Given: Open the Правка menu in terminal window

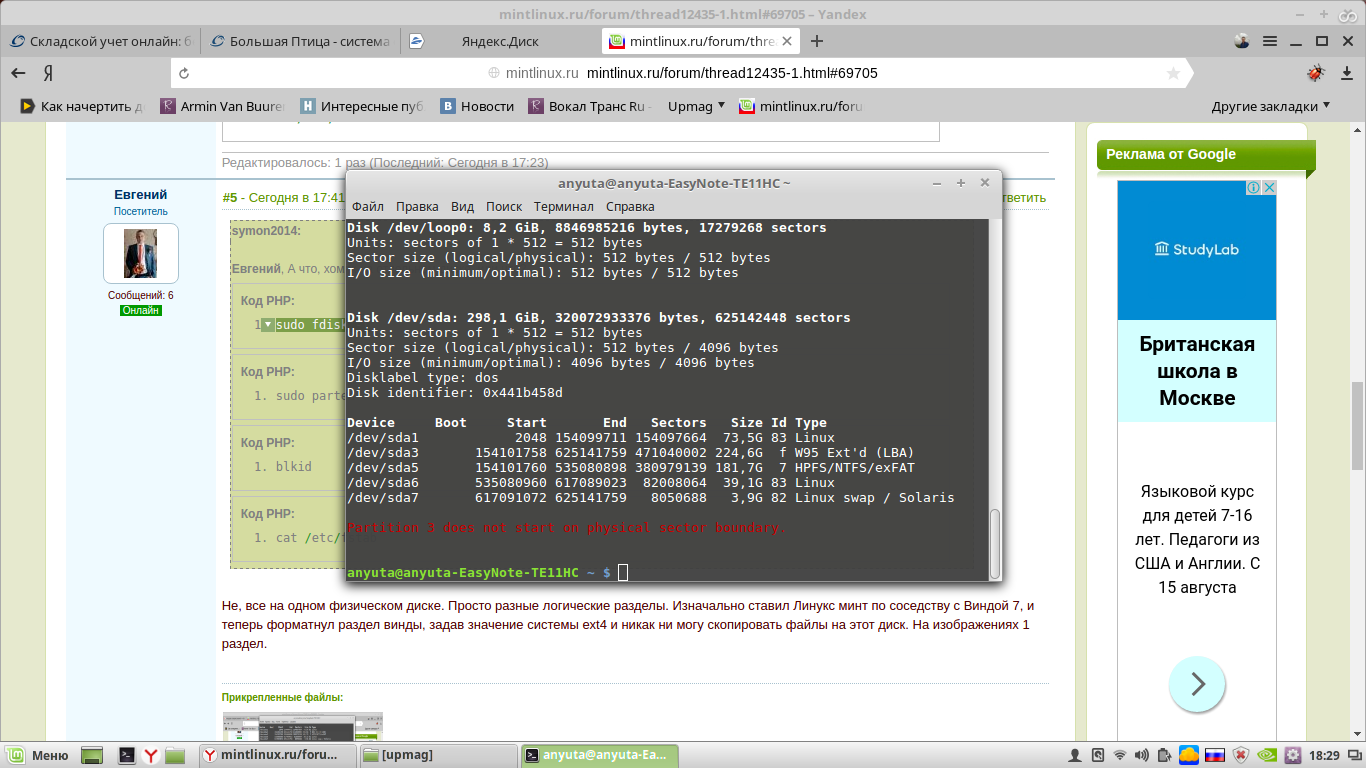Looking at the screenshot, I should (417, 206).
